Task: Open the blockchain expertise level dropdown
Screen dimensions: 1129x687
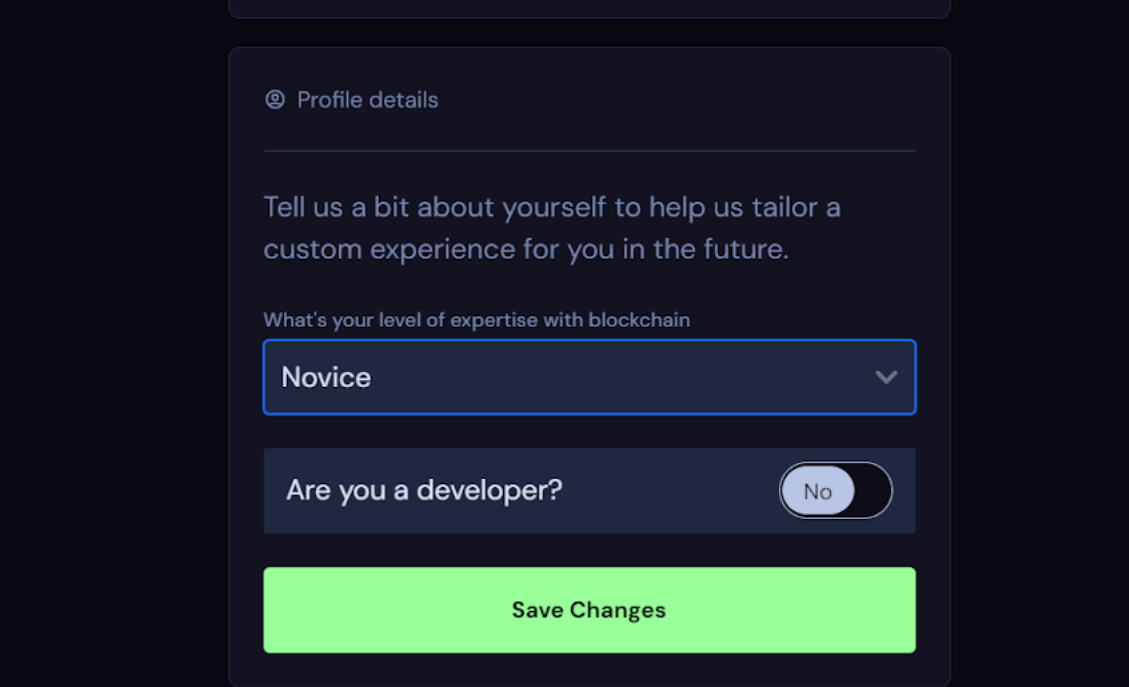Action: (590, 377)
